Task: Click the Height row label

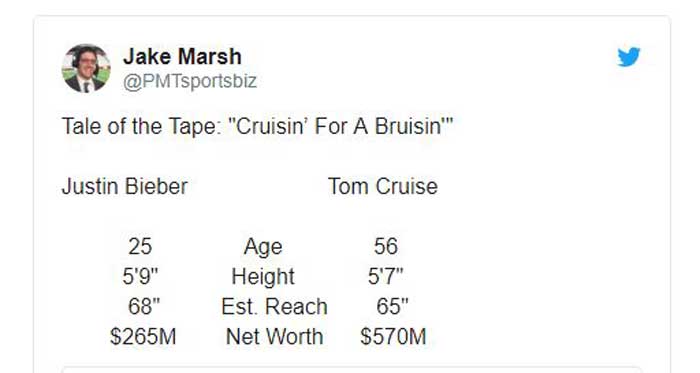Action: coord(263,277)
